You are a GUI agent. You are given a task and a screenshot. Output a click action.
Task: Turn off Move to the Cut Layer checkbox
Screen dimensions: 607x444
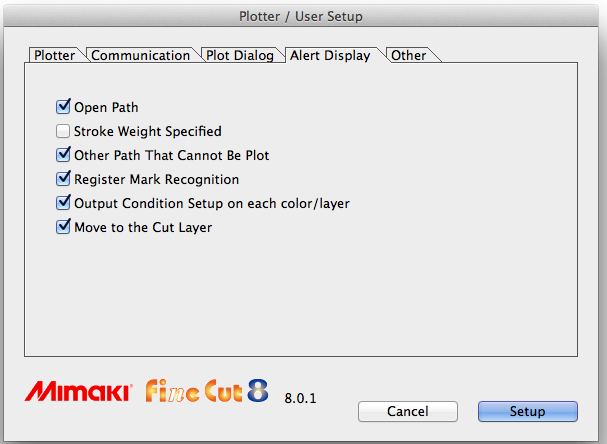(x=64, y=227)
